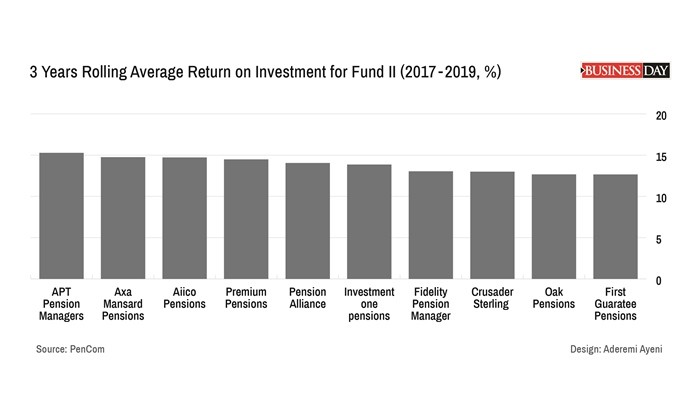Select the First Guaratee Pensions bar
Image resolution: width=700 pixels, height=400 pixels.
(x=615, y=226)
